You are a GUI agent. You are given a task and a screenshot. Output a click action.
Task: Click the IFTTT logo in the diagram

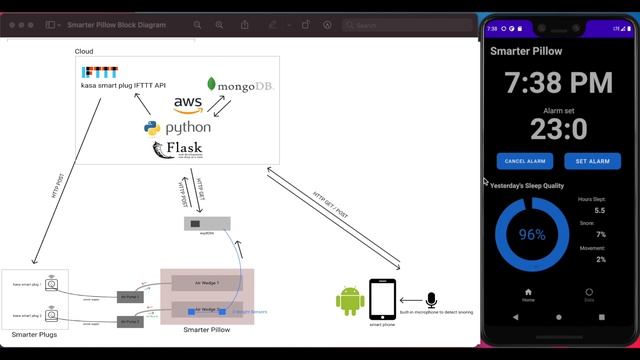100,72
